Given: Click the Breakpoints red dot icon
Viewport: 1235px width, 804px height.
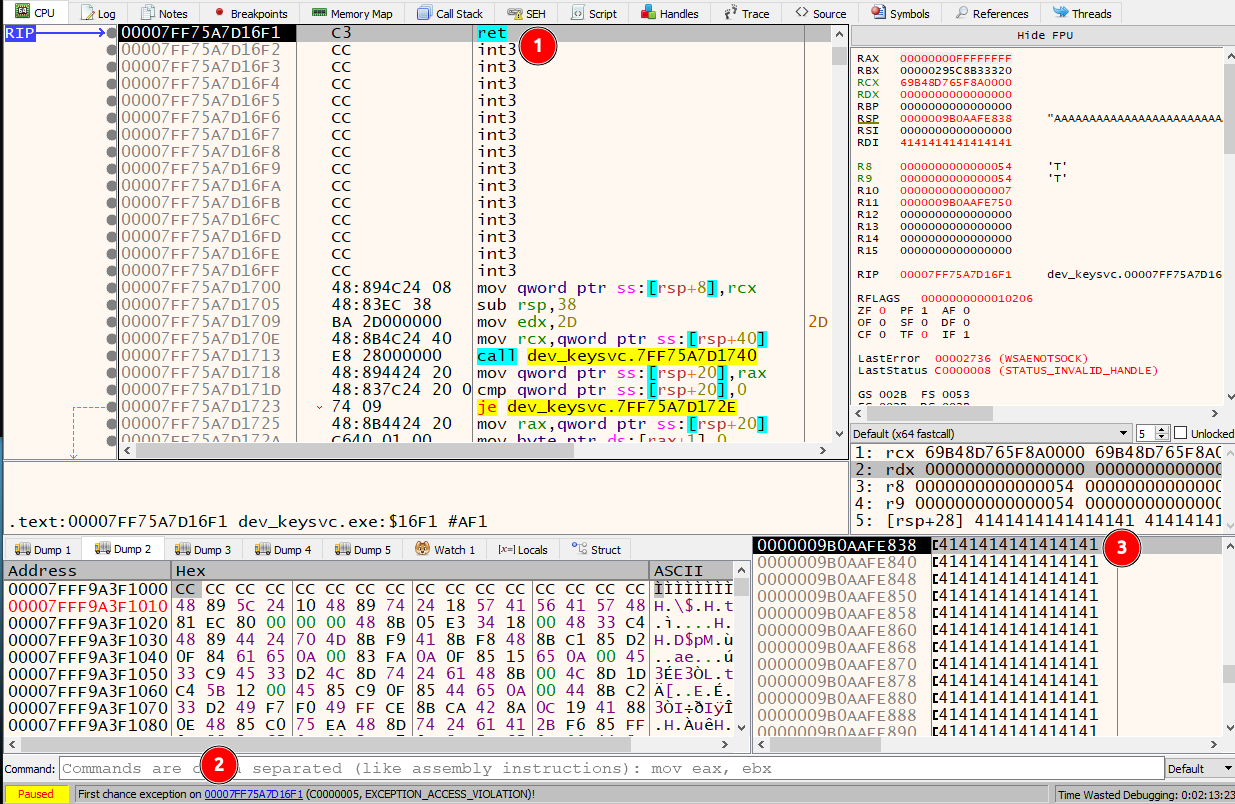Looking at the screenshot, I should [217, 13].
